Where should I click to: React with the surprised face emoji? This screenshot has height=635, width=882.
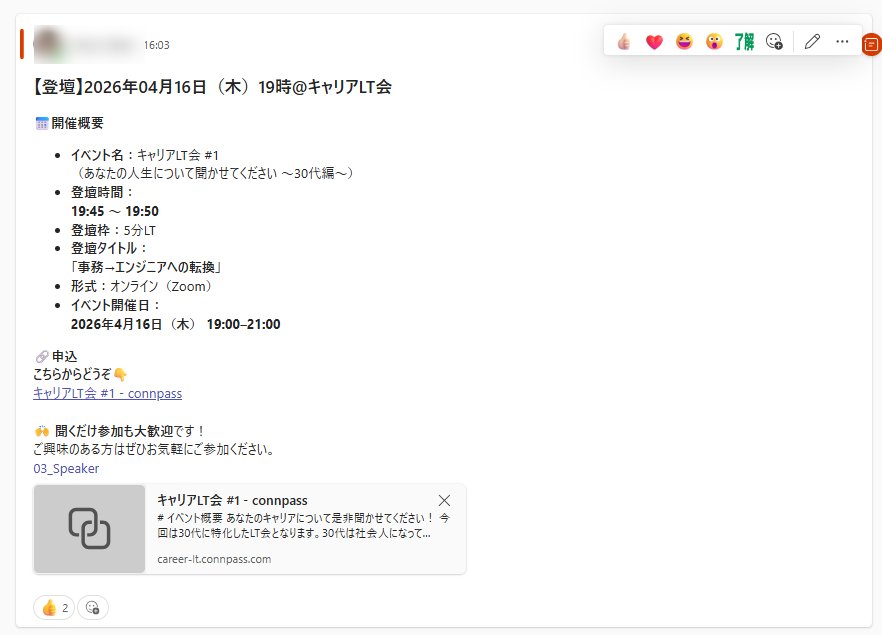[714, 42]
